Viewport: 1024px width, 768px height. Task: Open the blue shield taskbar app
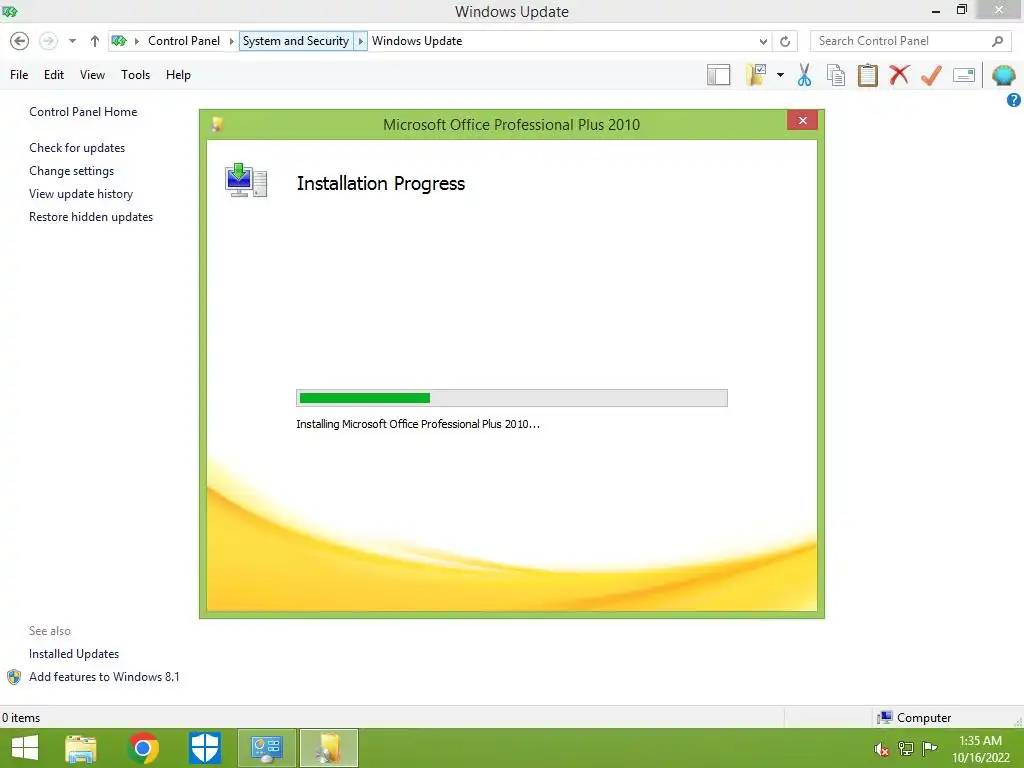point(204,748)
